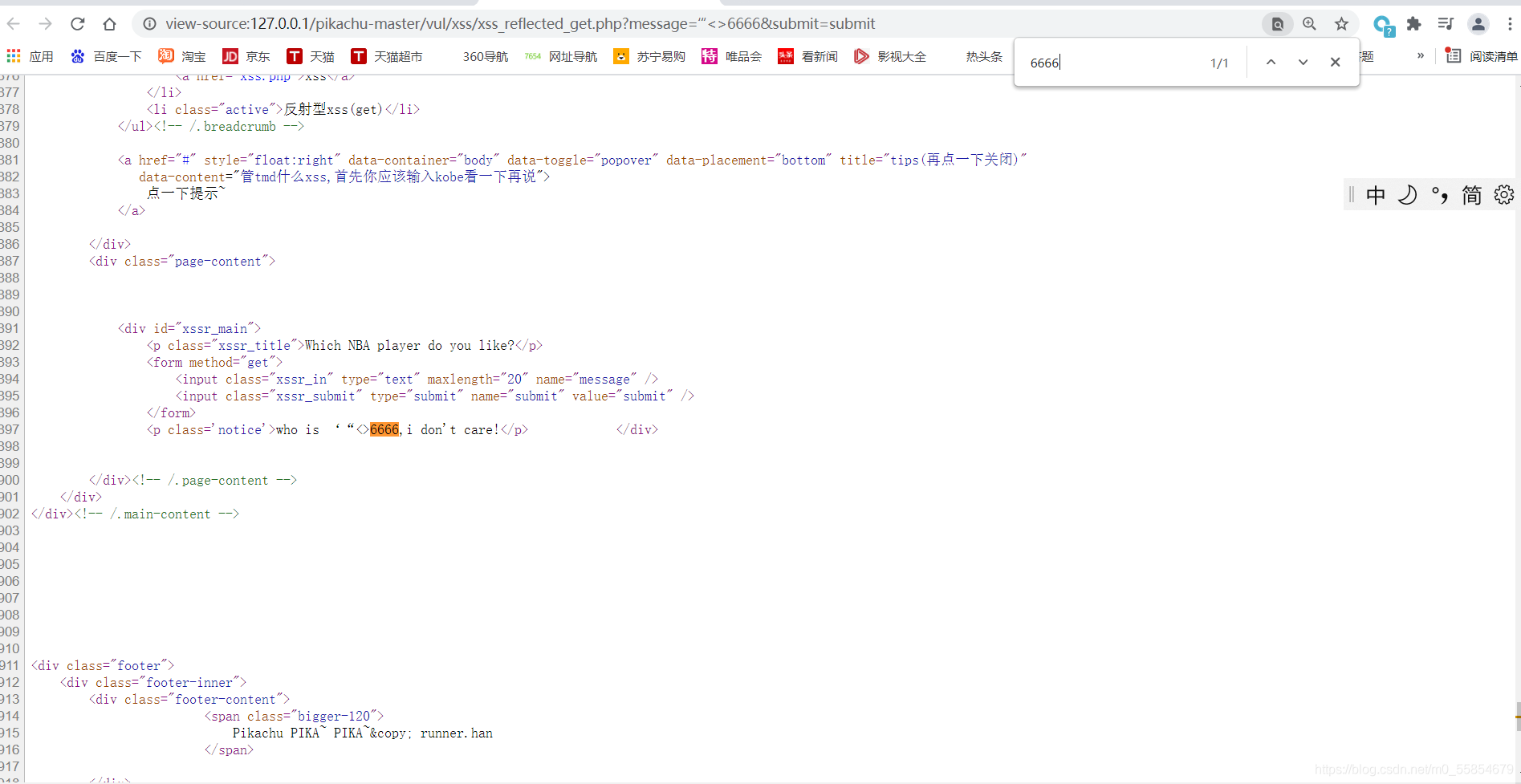Go back to the previous page

[x=14, y=24]
